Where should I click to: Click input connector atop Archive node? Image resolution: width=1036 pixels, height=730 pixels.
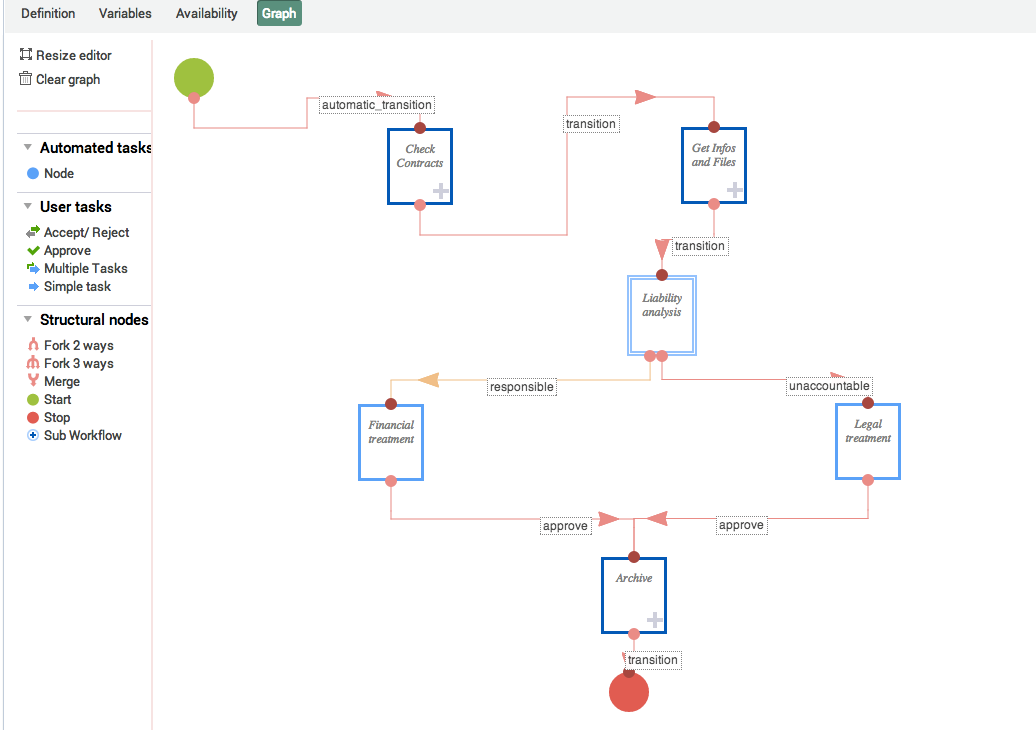tap(634, 557)
